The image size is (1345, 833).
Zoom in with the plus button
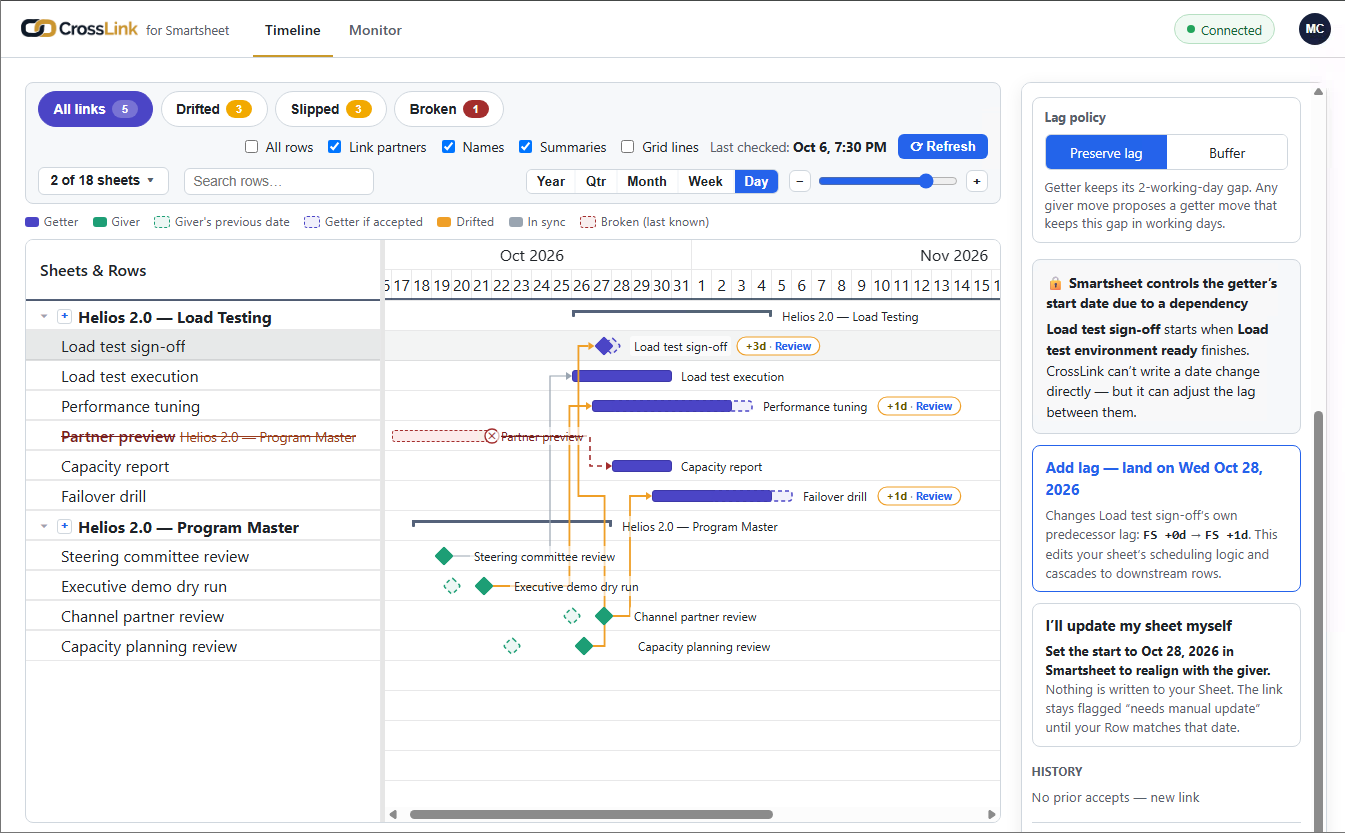pyautogui.click(x=977, y=181)
